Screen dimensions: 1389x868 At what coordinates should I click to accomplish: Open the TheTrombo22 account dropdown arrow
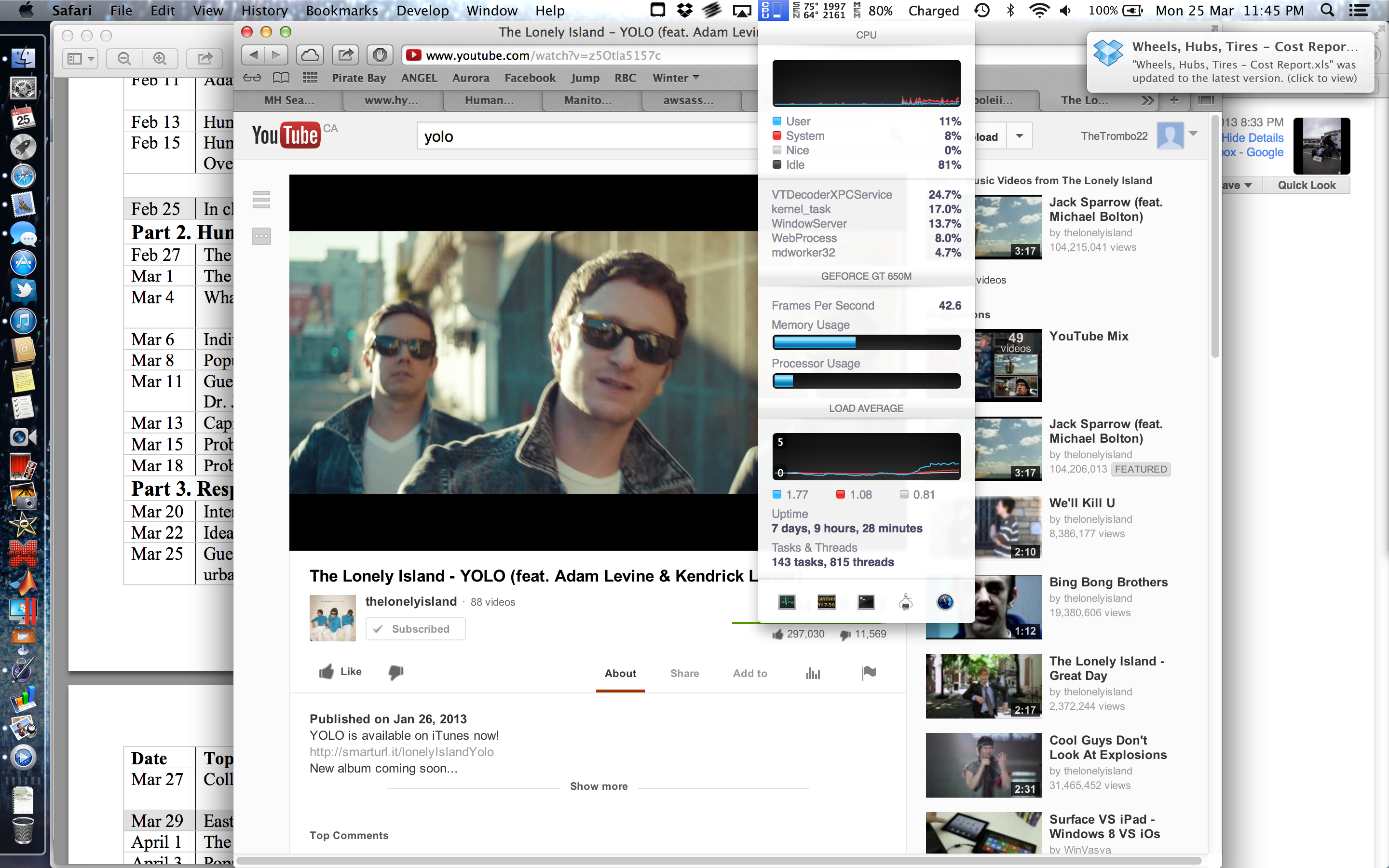click(1193, 135)
